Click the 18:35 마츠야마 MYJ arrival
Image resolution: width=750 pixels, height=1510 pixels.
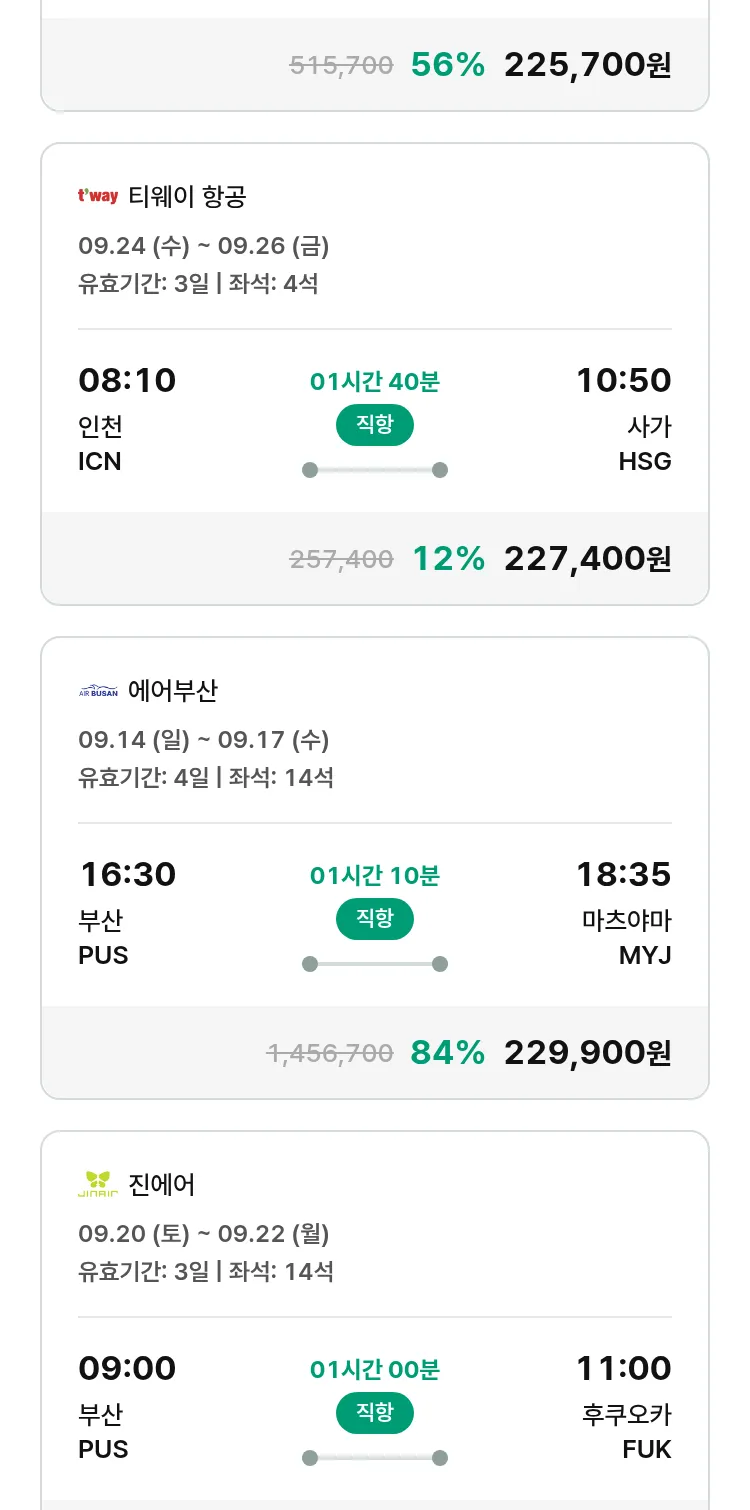(x=624, y=912)
